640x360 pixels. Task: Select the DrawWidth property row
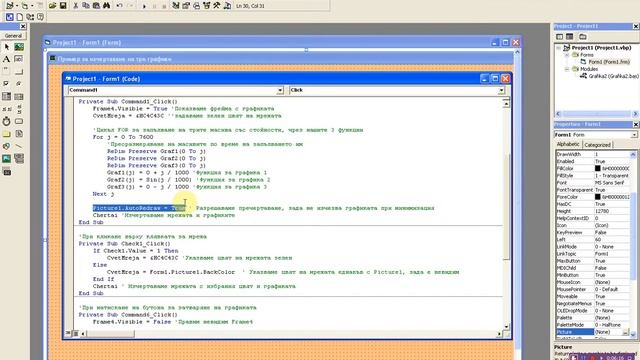pyautogui.click(x=593, y=154)
